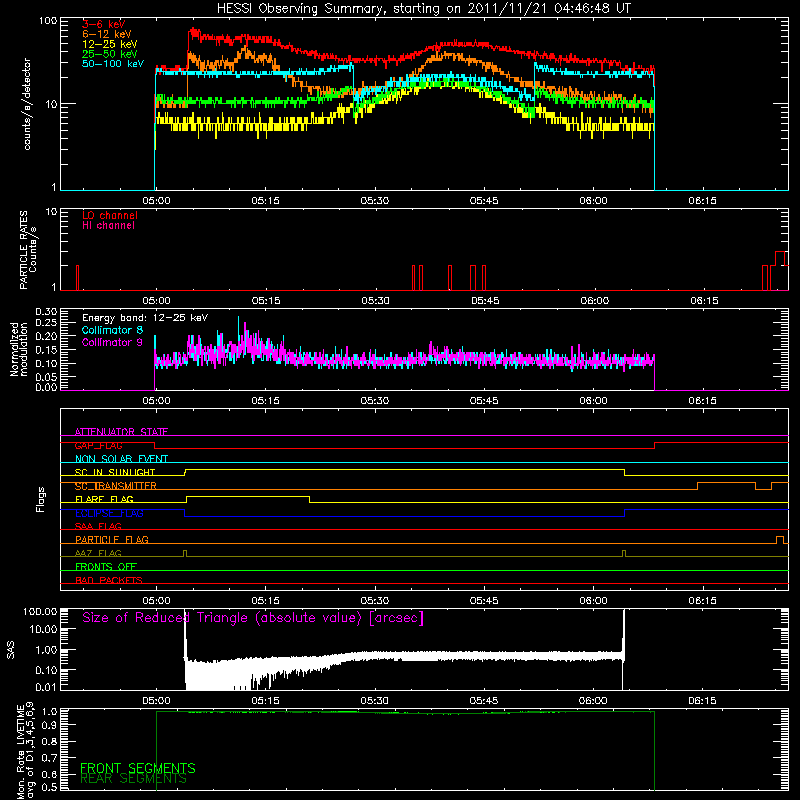Select the HI channel legend label
This screenshot has width=800, height=800.
(x=108, y=226)
